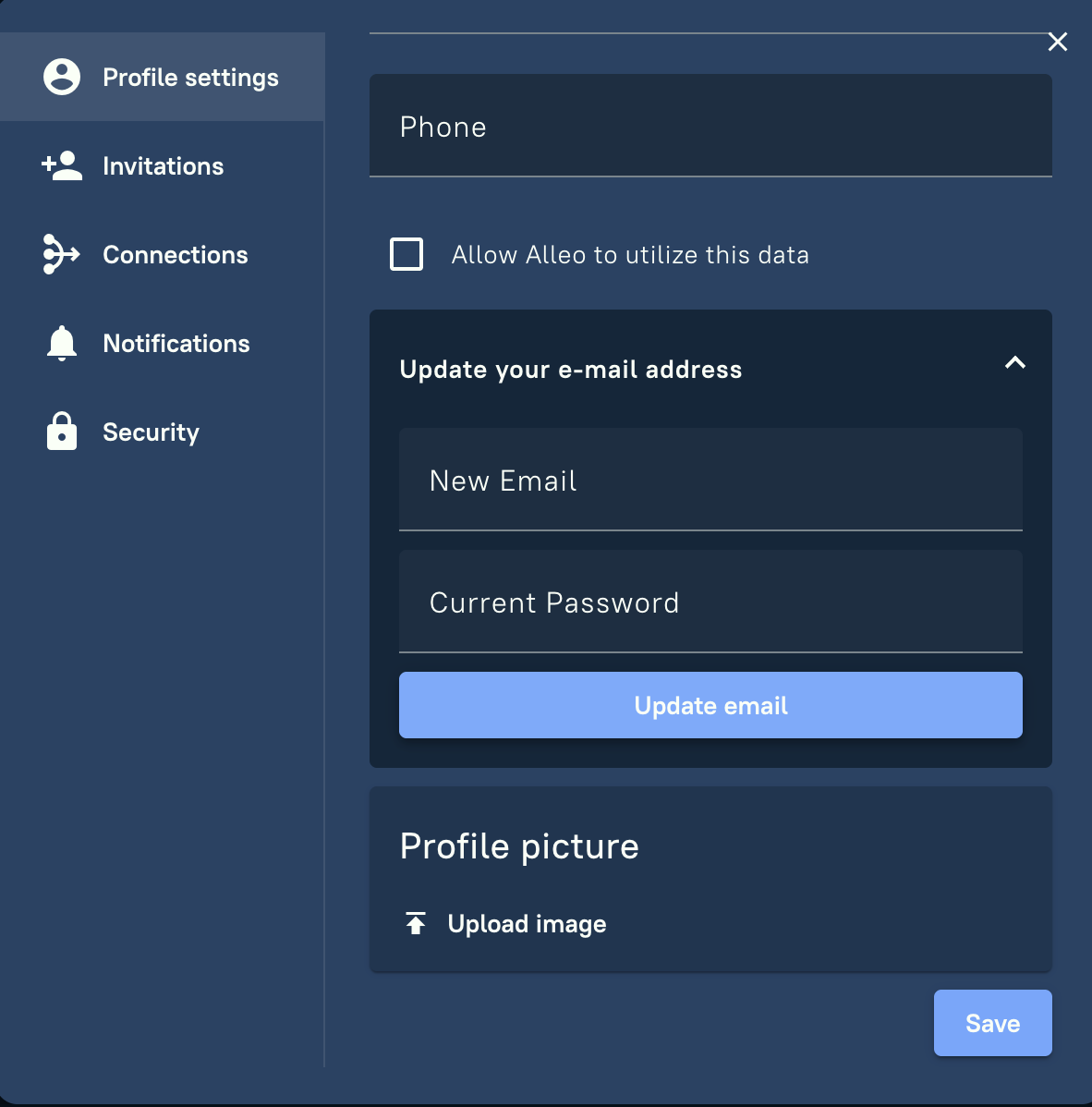Enable the Allow Alleo to utilize this data checkbox
Image resolution: width=1092 pixels, height=1107 pixels.
pos(406,253)
